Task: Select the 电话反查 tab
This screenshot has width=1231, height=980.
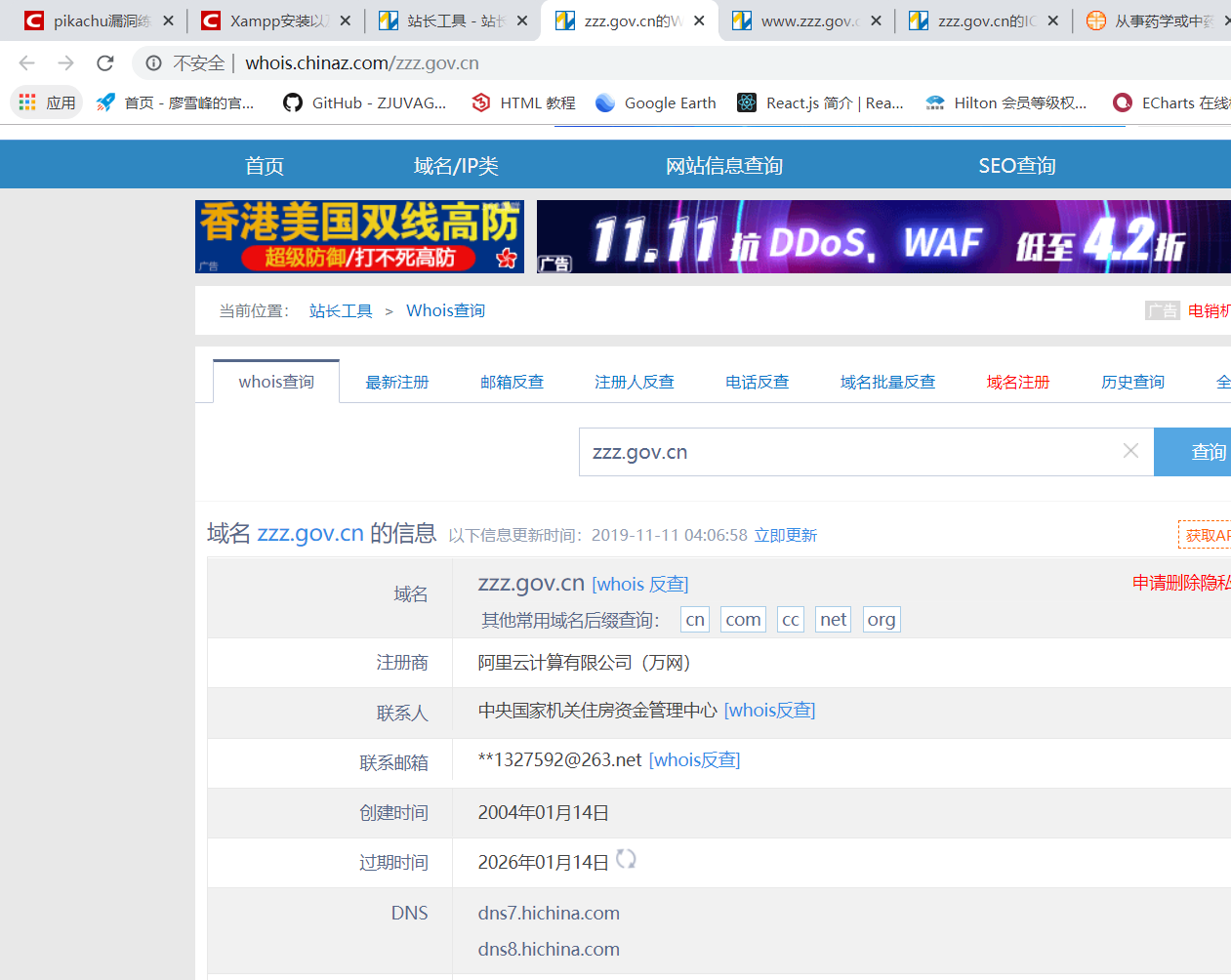Action: [757, 382]
